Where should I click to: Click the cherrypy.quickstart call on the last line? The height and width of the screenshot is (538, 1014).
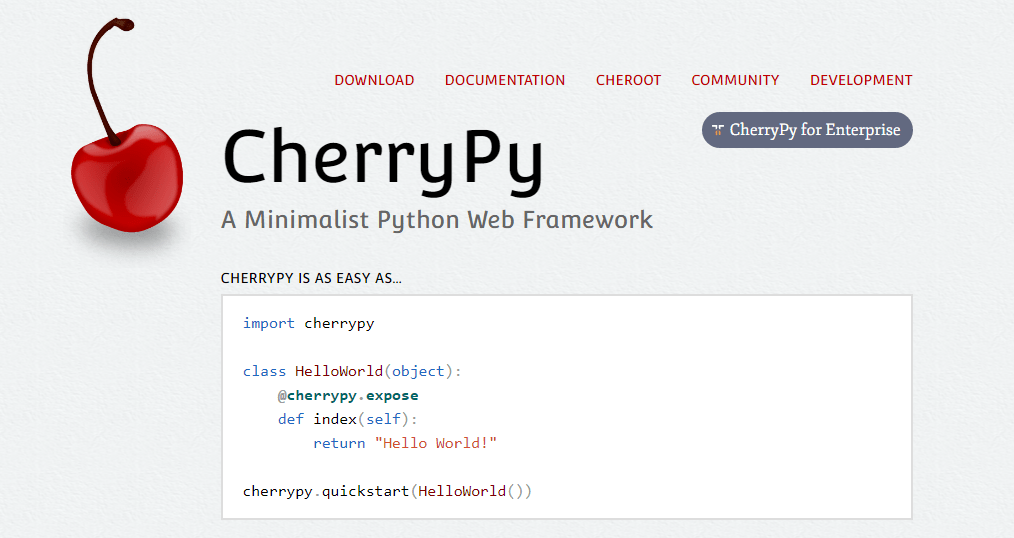click(330, 491)
